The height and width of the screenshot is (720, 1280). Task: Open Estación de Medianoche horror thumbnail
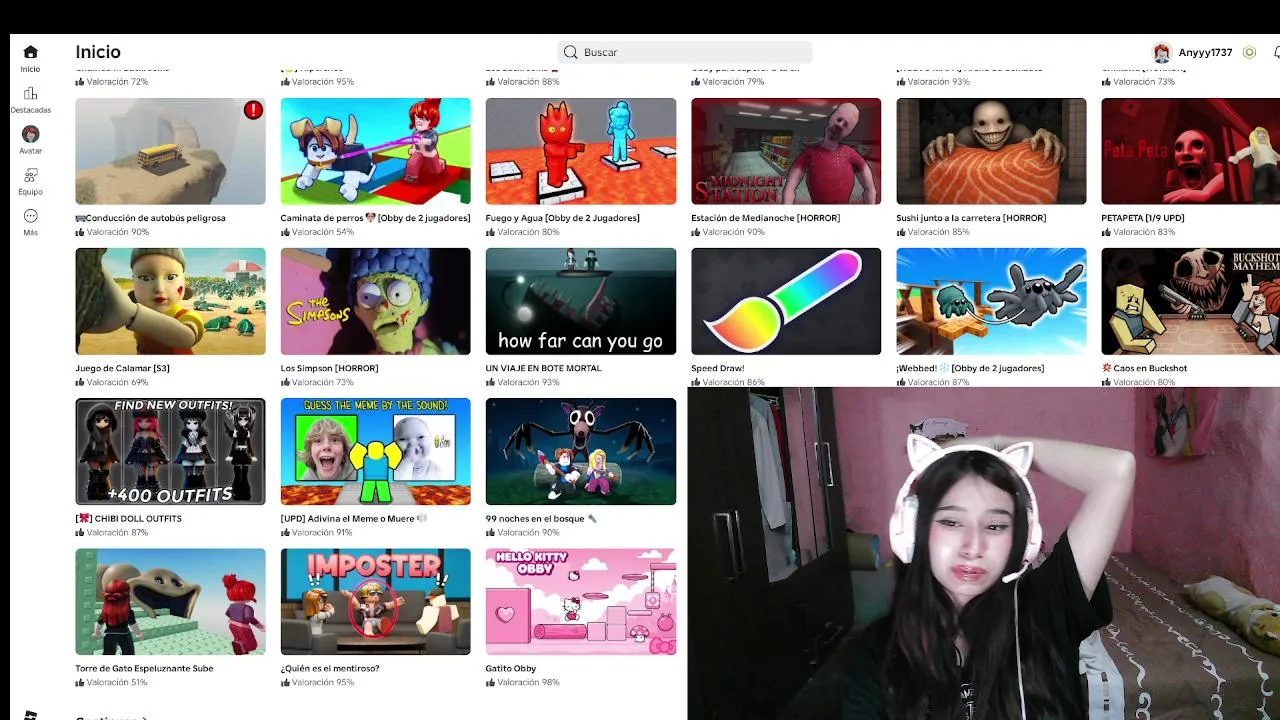pyautogui.click(x=786, y=151)
